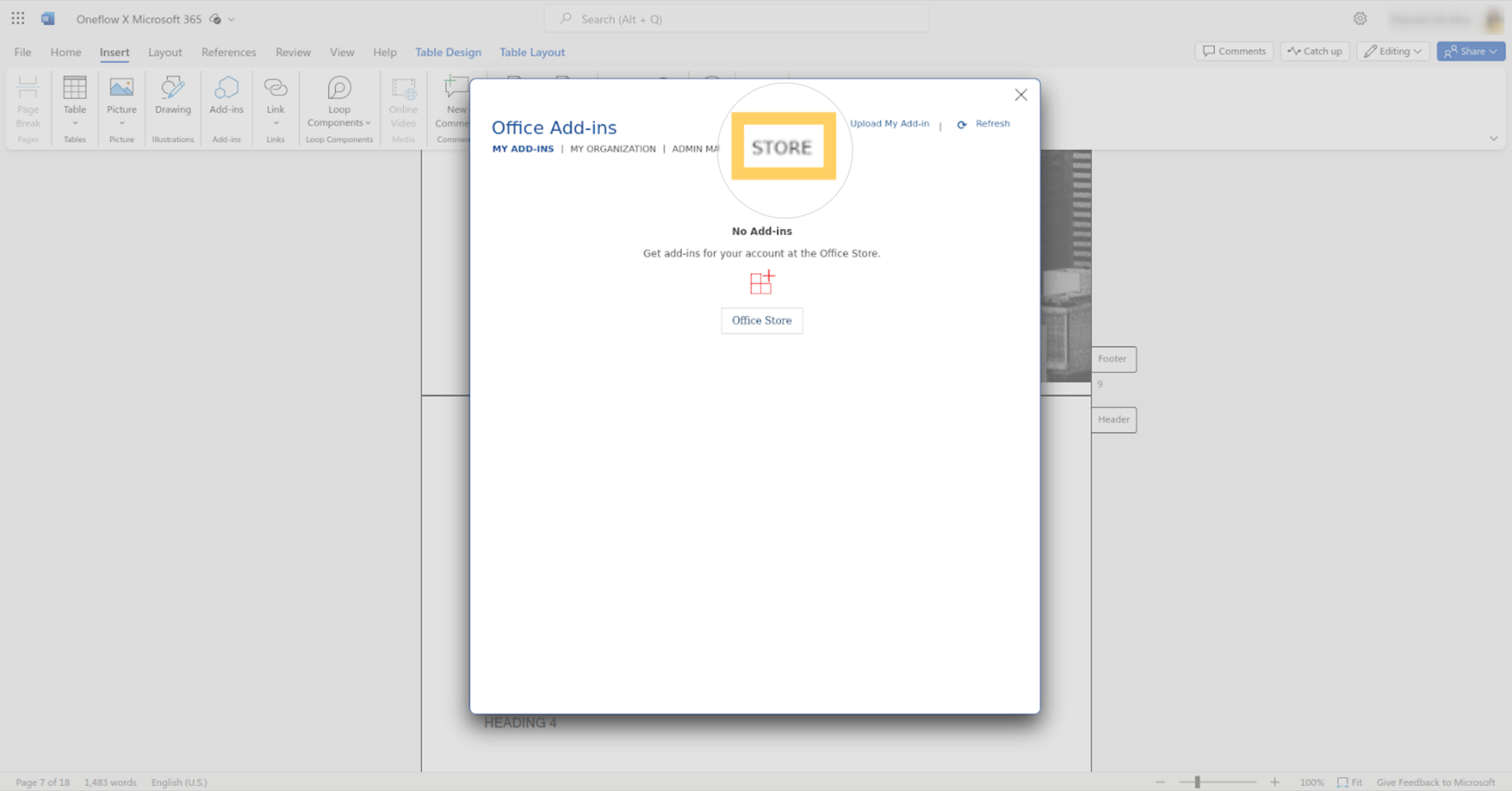
Task: Switch to the Table Design tab
Action: tap(448, 52)
